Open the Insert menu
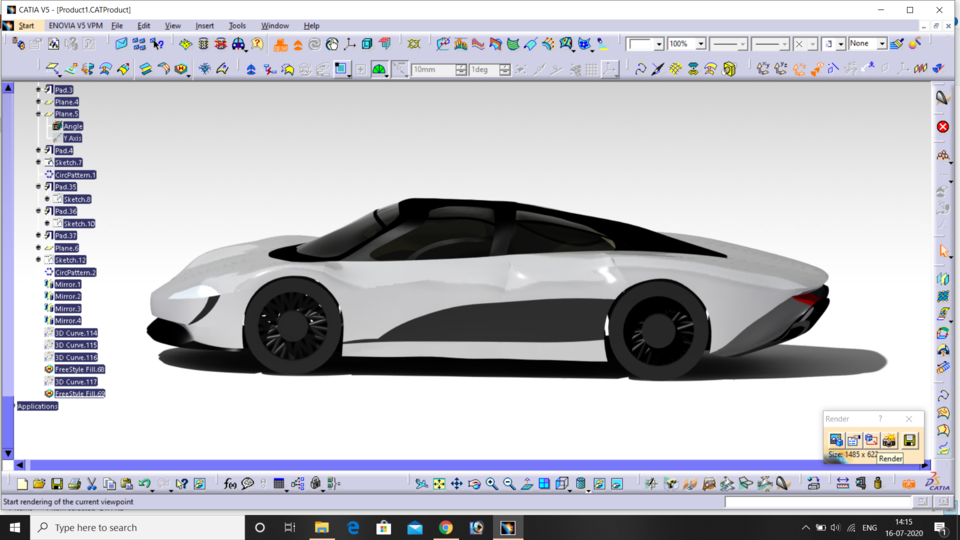Viewport: 960px width, 540px height. (204, 25)
